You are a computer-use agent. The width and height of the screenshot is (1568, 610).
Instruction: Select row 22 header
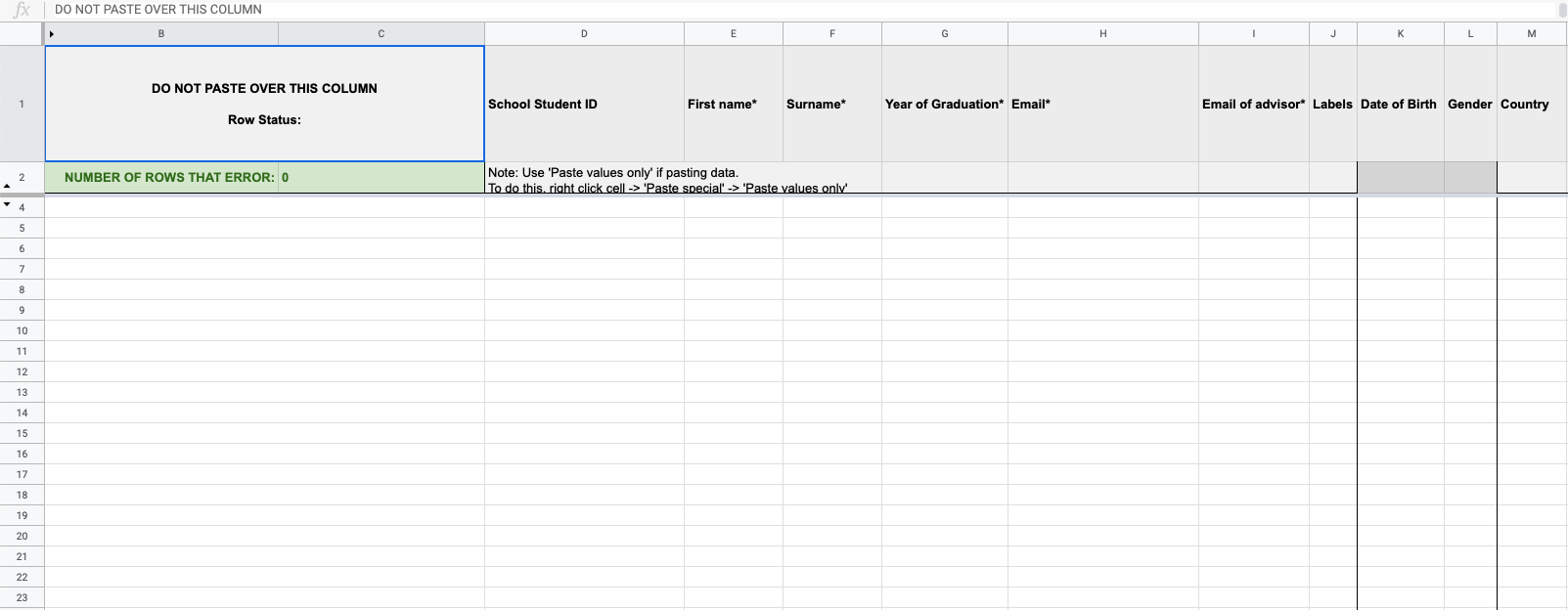[22, 577]
